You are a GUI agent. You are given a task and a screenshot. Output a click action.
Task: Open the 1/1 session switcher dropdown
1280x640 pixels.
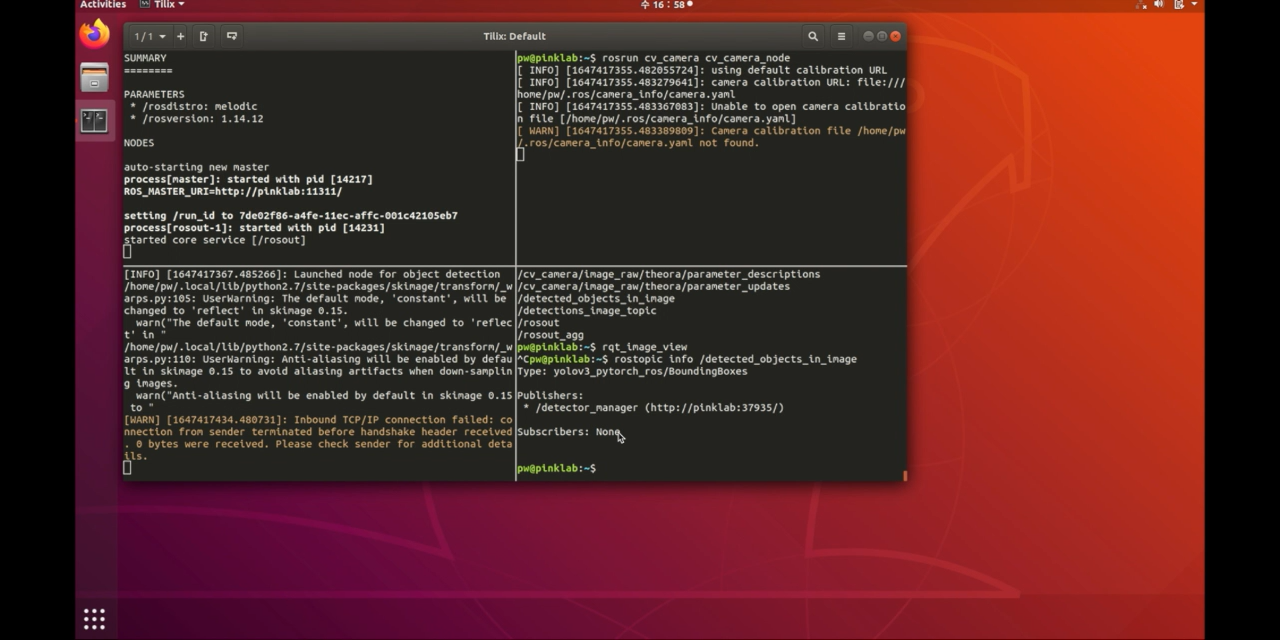(150, 36)
